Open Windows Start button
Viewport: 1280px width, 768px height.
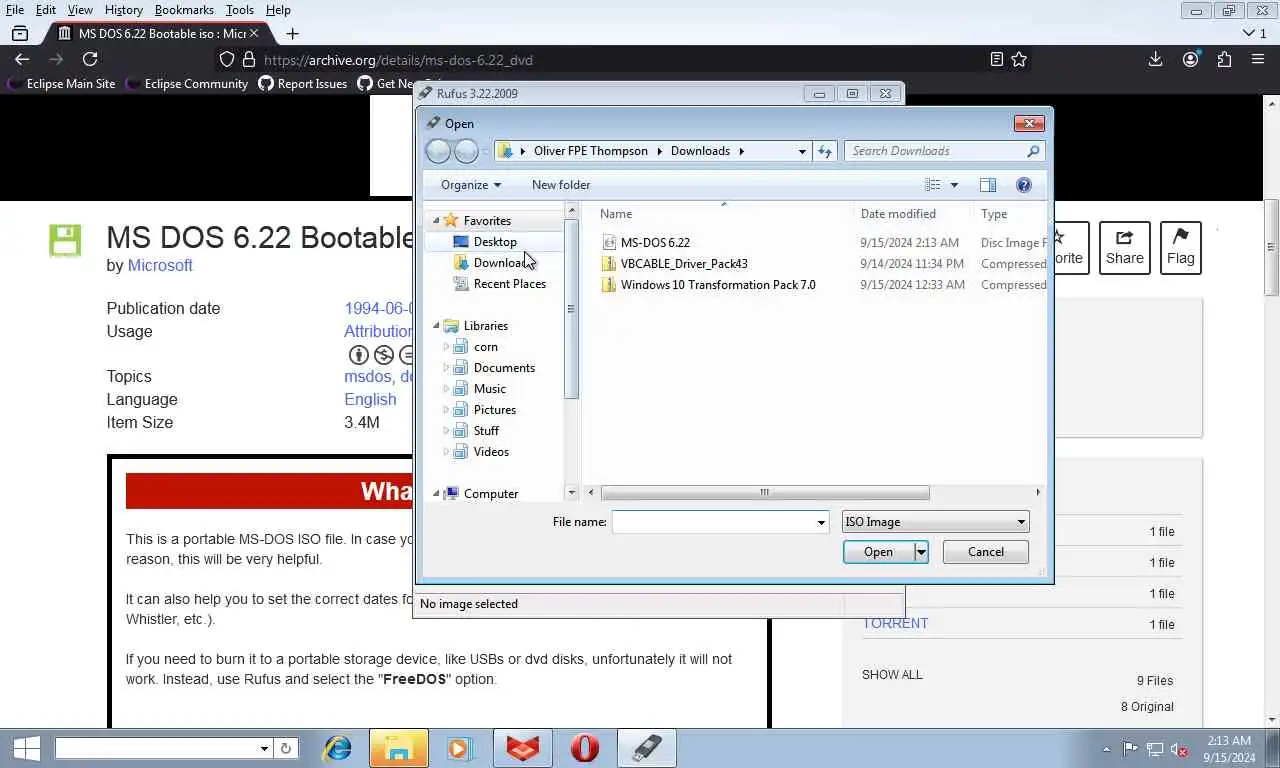point(26,748)
